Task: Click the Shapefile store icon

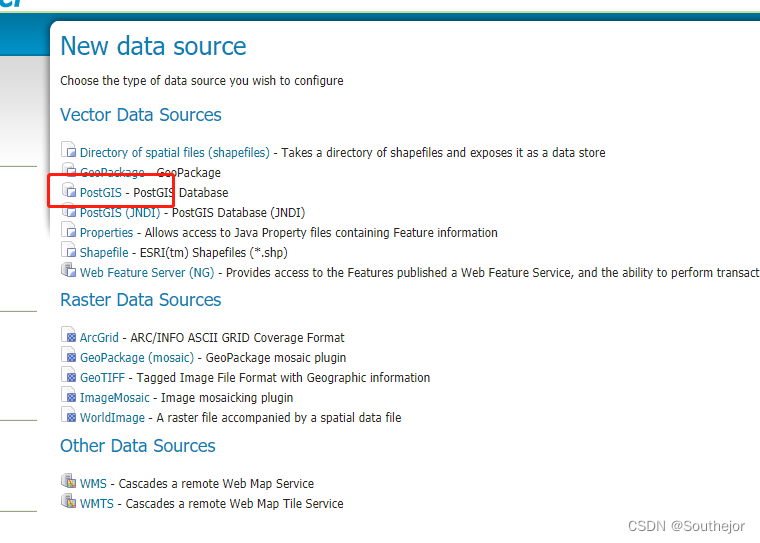Action: (69, 250)
